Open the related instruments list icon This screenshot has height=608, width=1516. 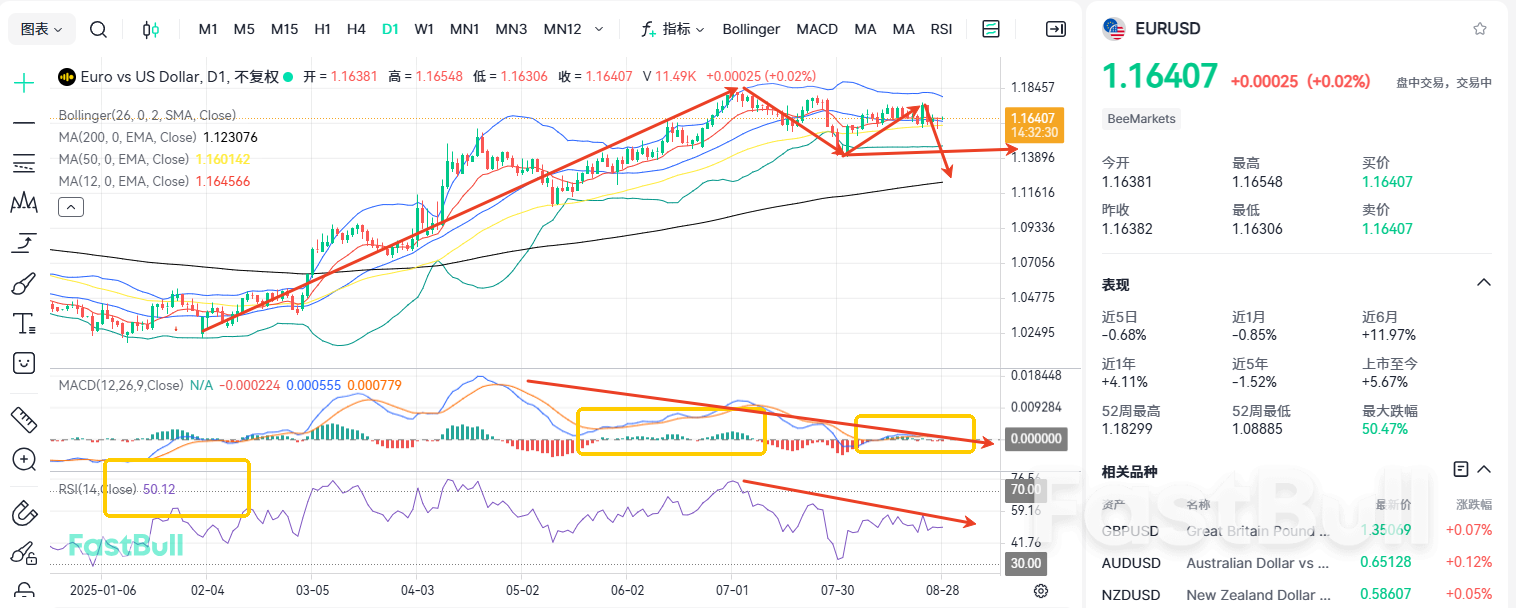[1461, 469]
